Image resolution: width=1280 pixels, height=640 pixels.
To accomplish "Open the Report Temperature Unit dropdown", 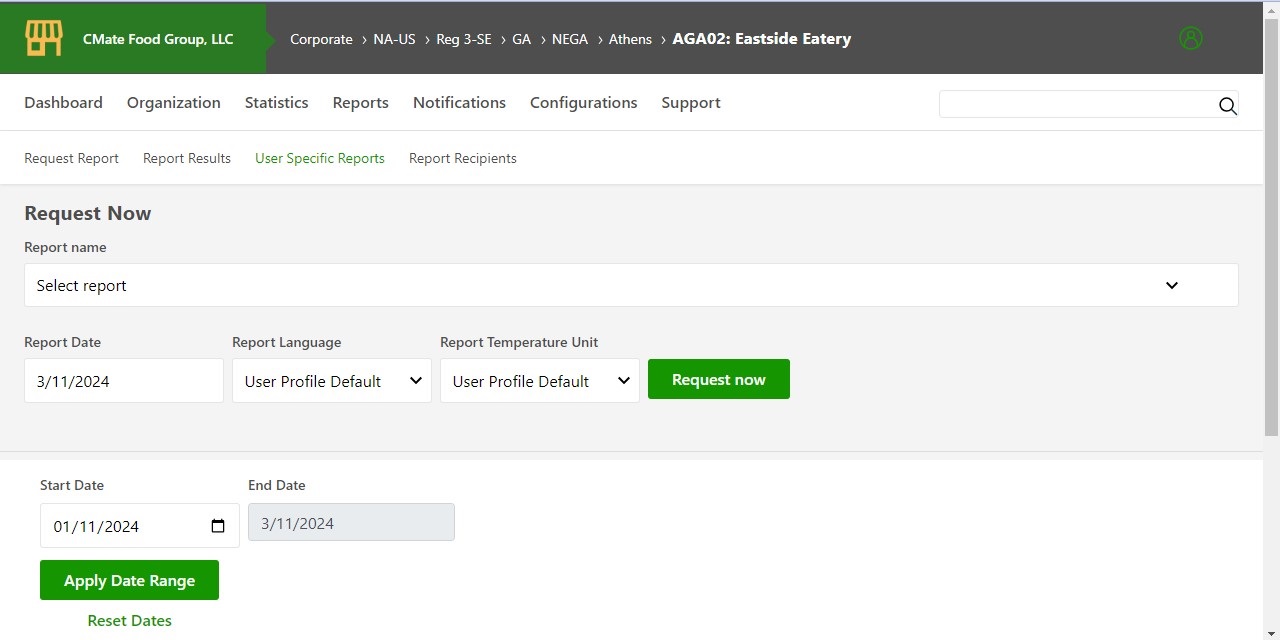I will tap(539, 381).
